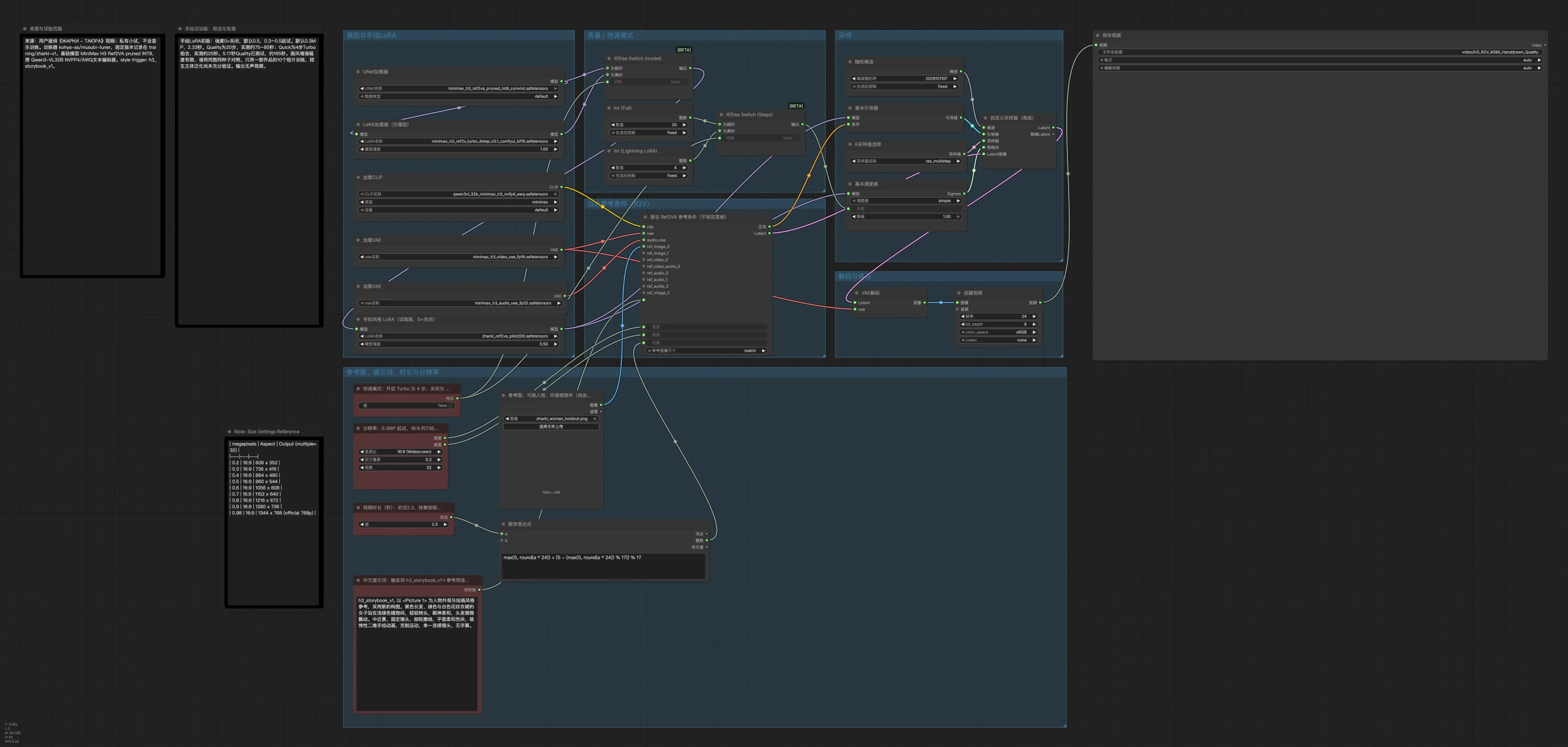
Task: Toggle the 快速模式 boolean value switch
Action: 406,406
